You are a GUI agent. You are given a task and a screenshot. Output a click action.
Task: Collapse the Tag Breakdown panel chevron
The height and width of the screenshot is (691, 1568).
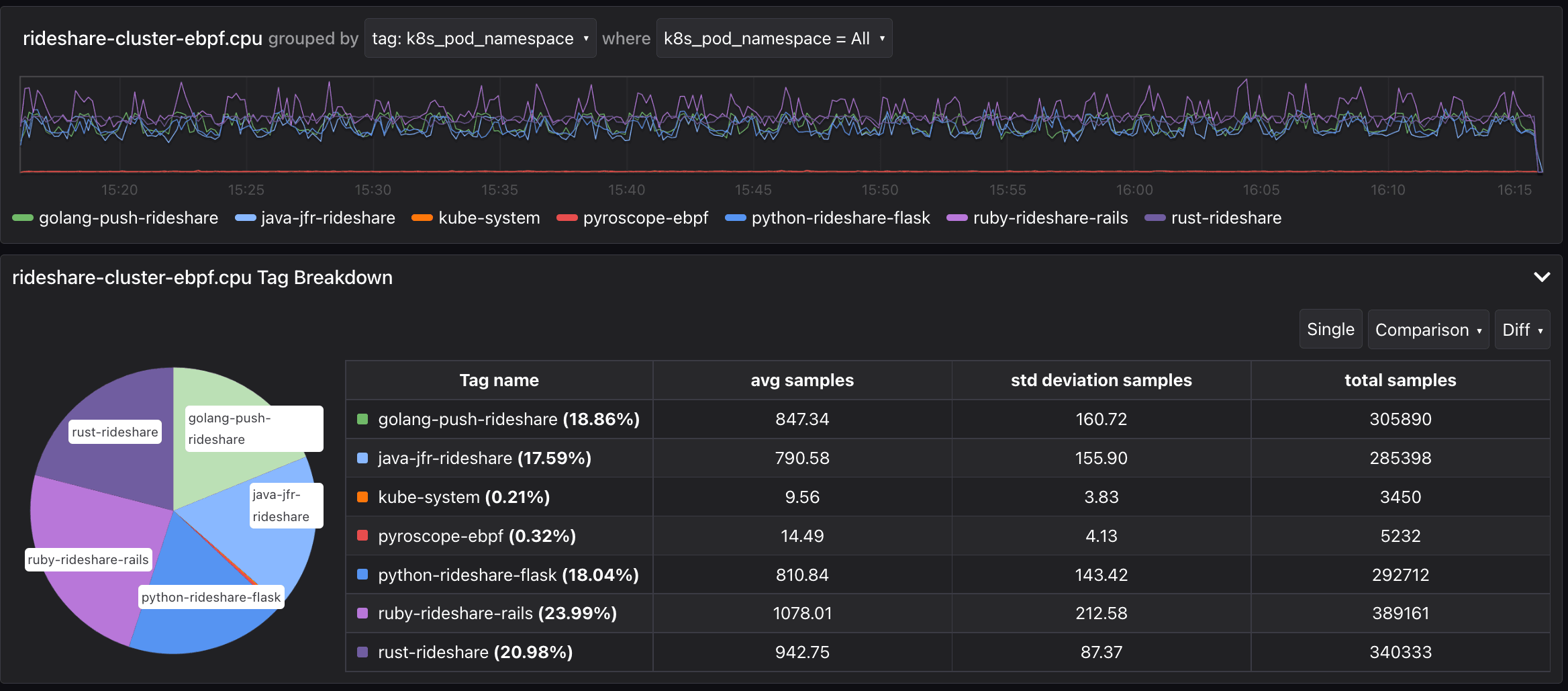click(x=1542, y=277)
